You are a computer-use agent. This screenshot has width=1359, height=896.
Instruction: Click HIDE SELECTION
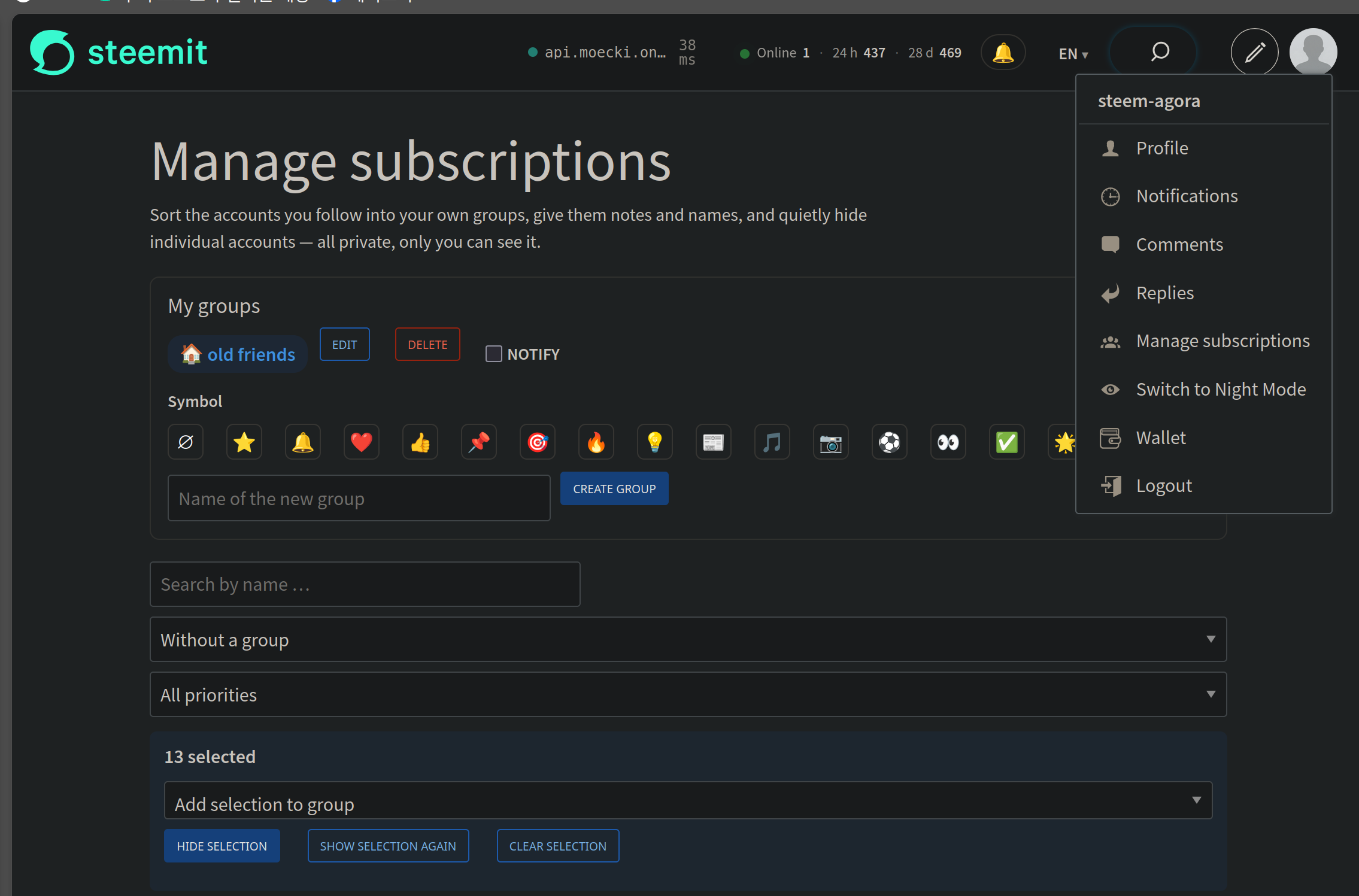point(222,846)
